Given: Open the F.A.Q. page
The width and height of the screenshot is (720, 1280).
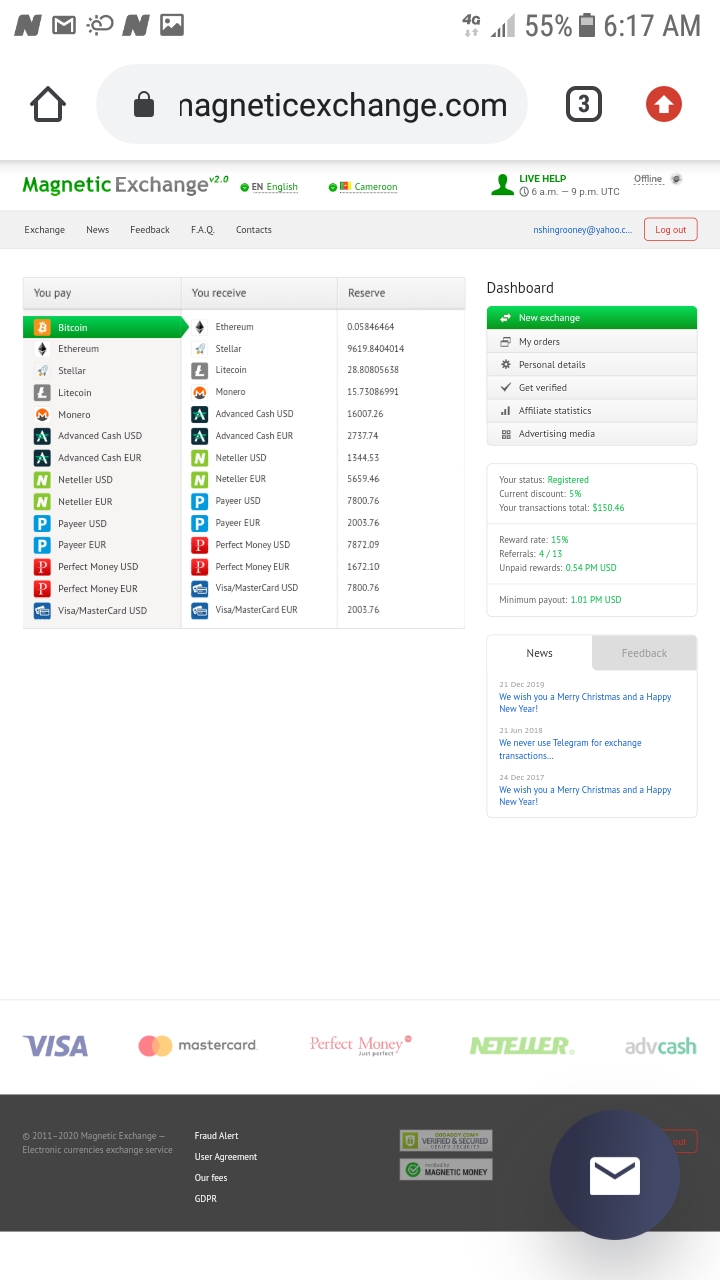Looking at the screenshot, I should [x=203, y=230].
